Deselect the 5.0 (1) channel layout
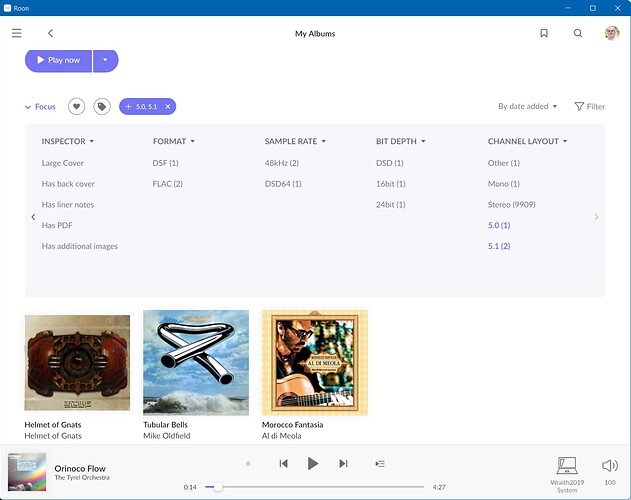631x500 pixels. (x=499, y=225)
